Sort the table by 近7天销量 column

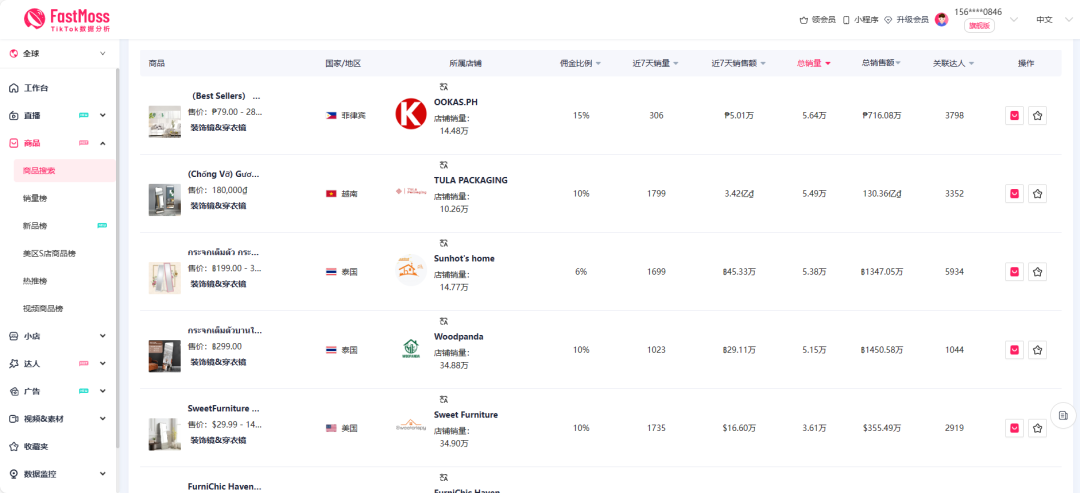[656, 64]
